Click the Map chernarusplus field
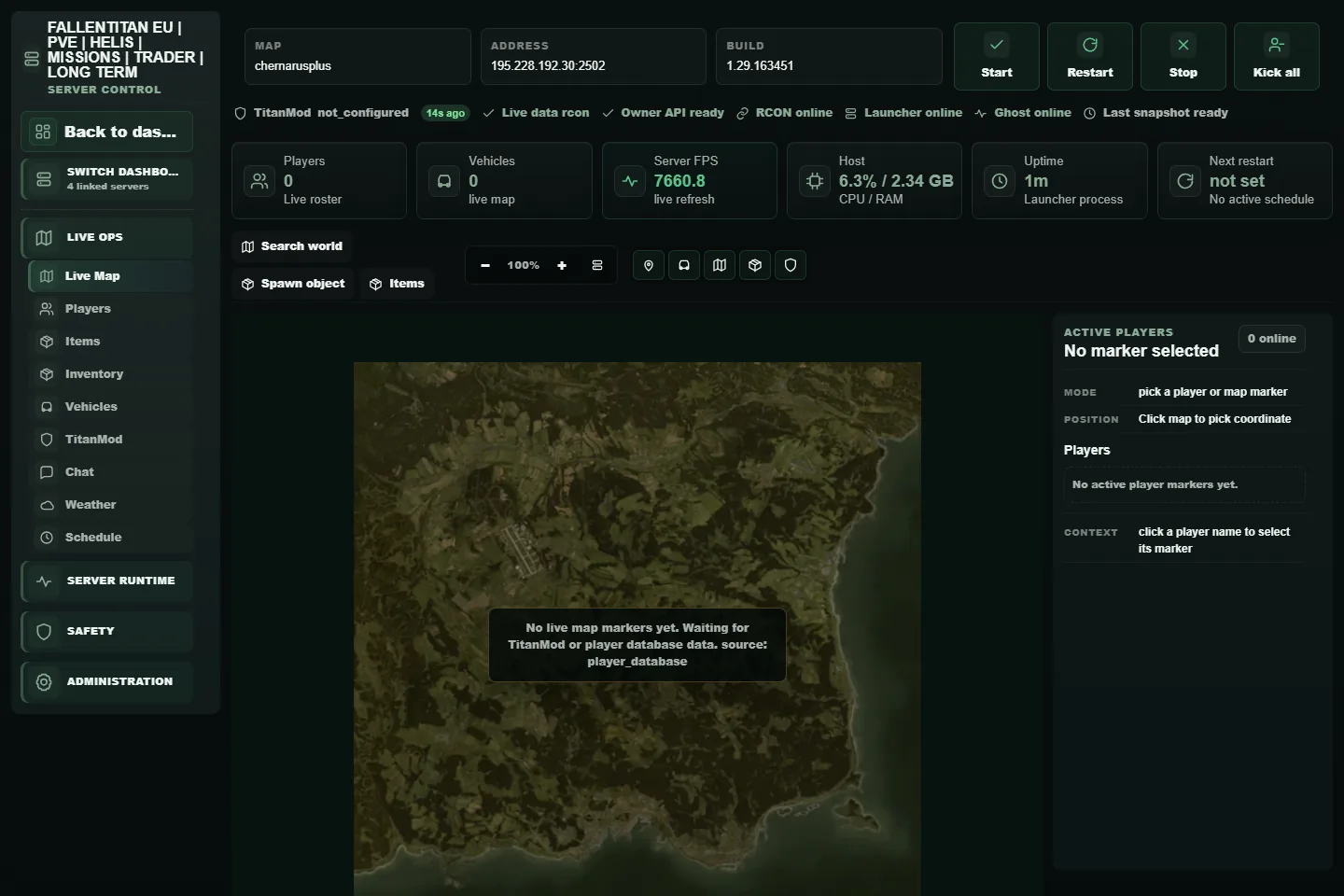This screenshot has width=1344, height=896. [x=357, y=56]
